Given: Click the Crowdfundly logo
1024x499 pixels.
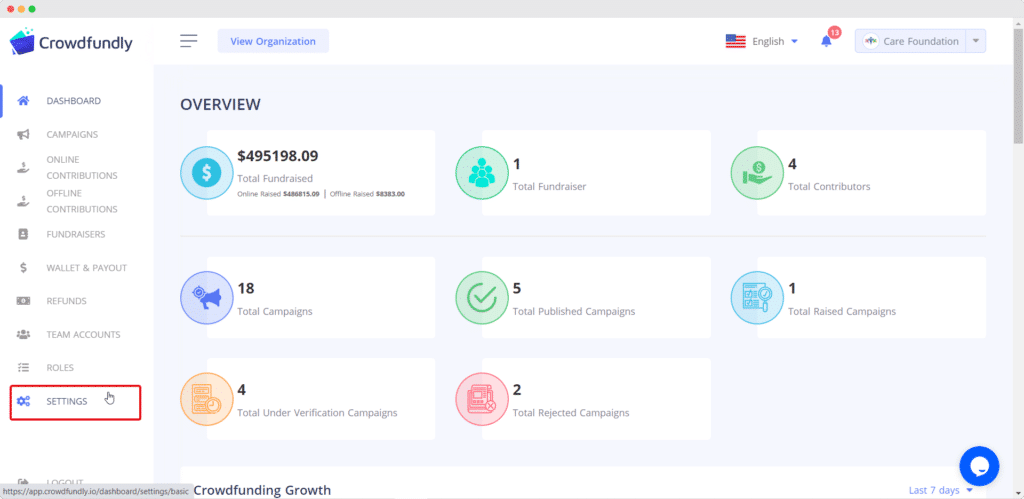Looking at the screenshot, I should point(71,41).
